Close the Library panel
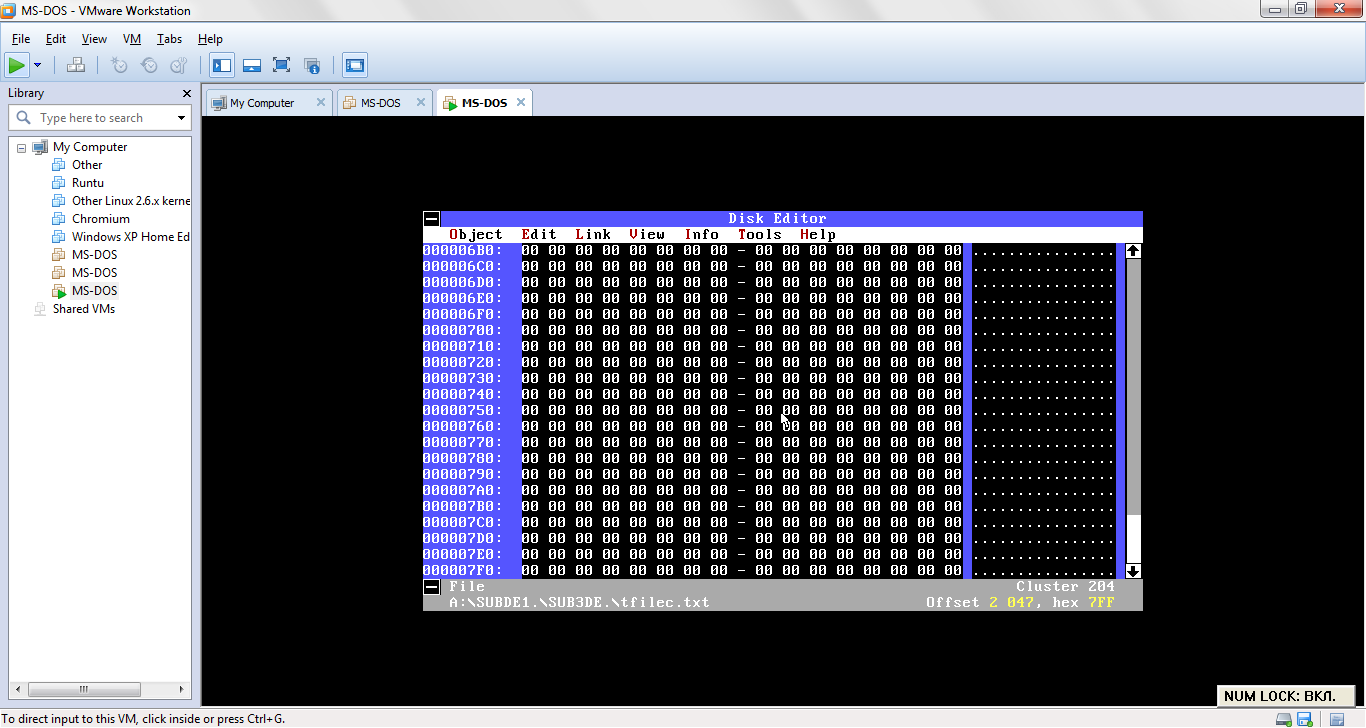The height and width of the screenshot is (728, 1366). pyautogui.click(x=187, y=93)
